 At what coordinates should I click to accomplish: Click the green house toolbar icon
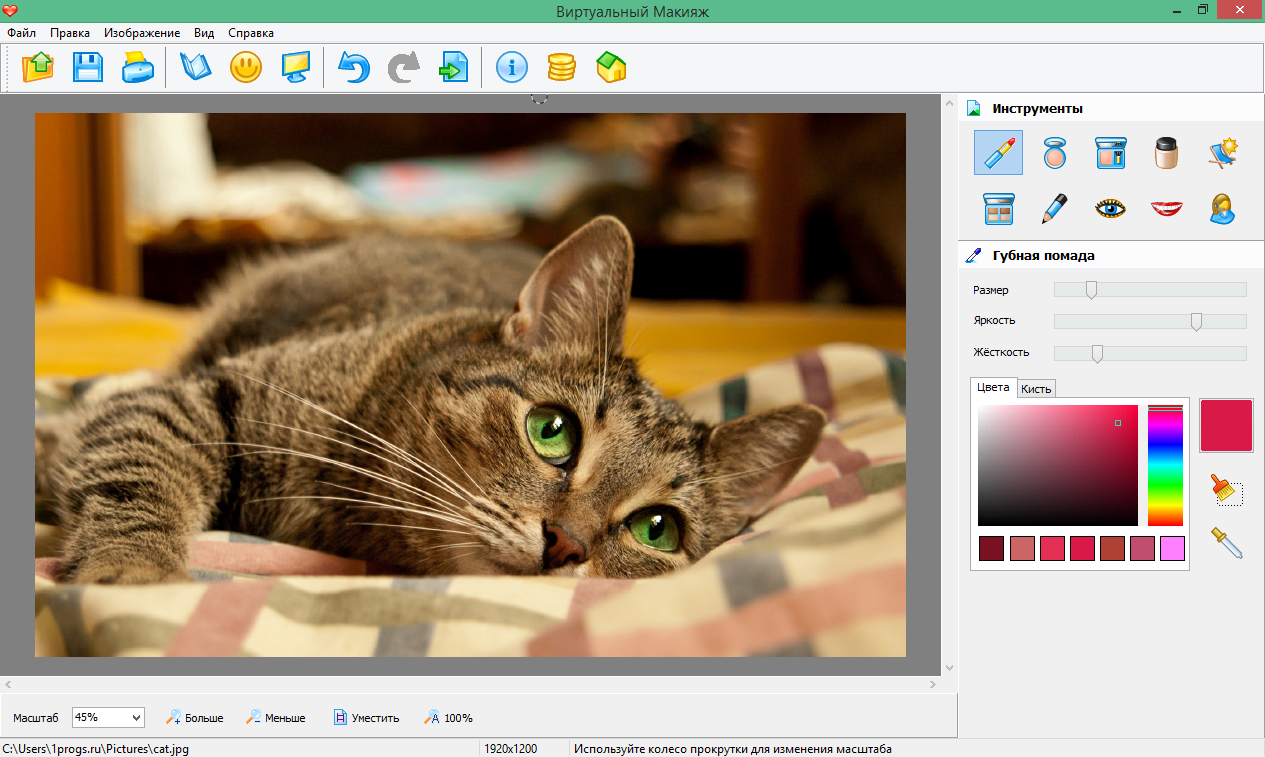click(612, 67)
